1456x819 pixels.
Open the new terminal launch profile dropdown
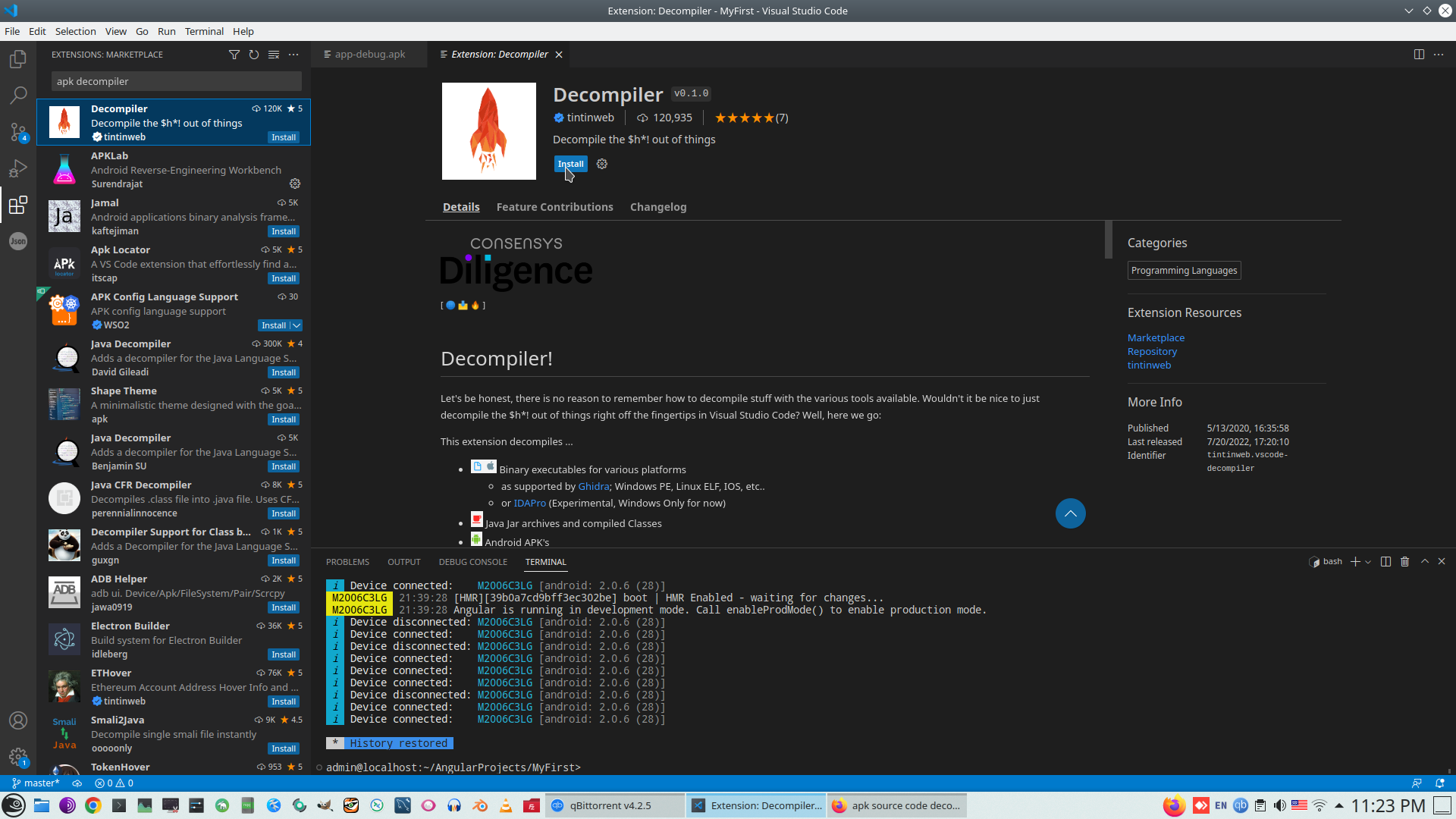(x=1368, y=562)
